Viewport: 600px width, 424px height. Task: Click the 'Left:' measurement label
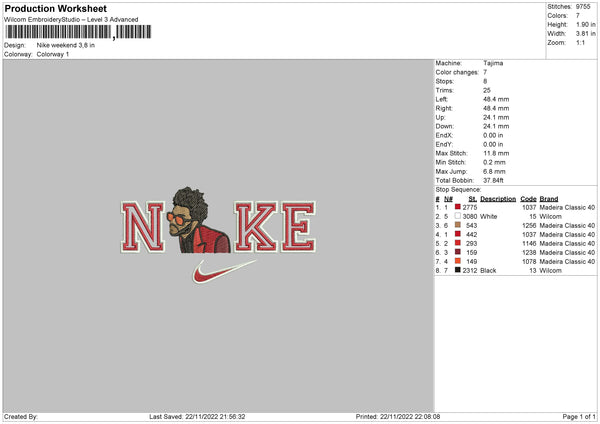click(442, 99)
